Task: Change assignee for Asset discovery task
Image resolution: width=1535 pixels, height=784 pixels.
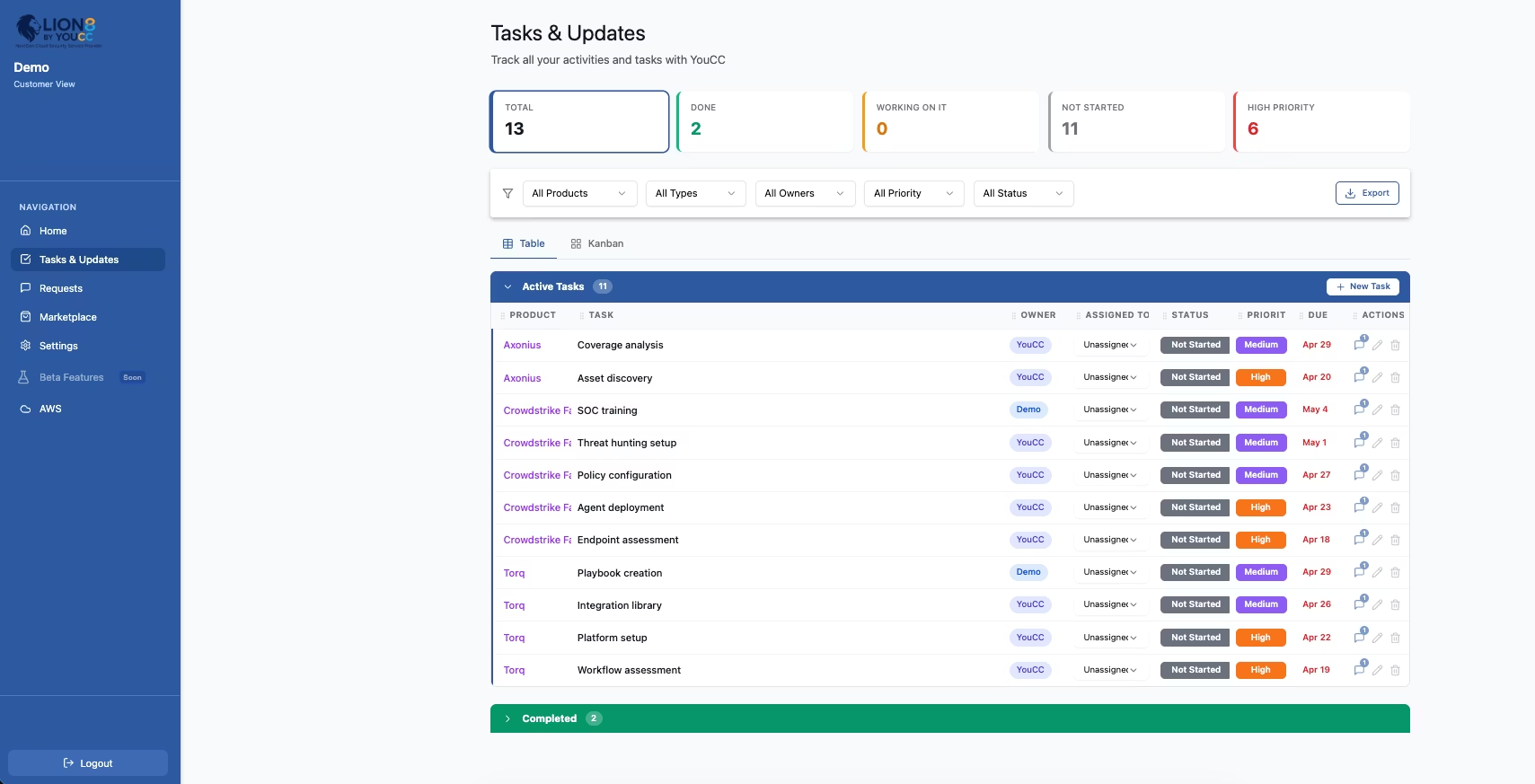Action: point(1110,377)
